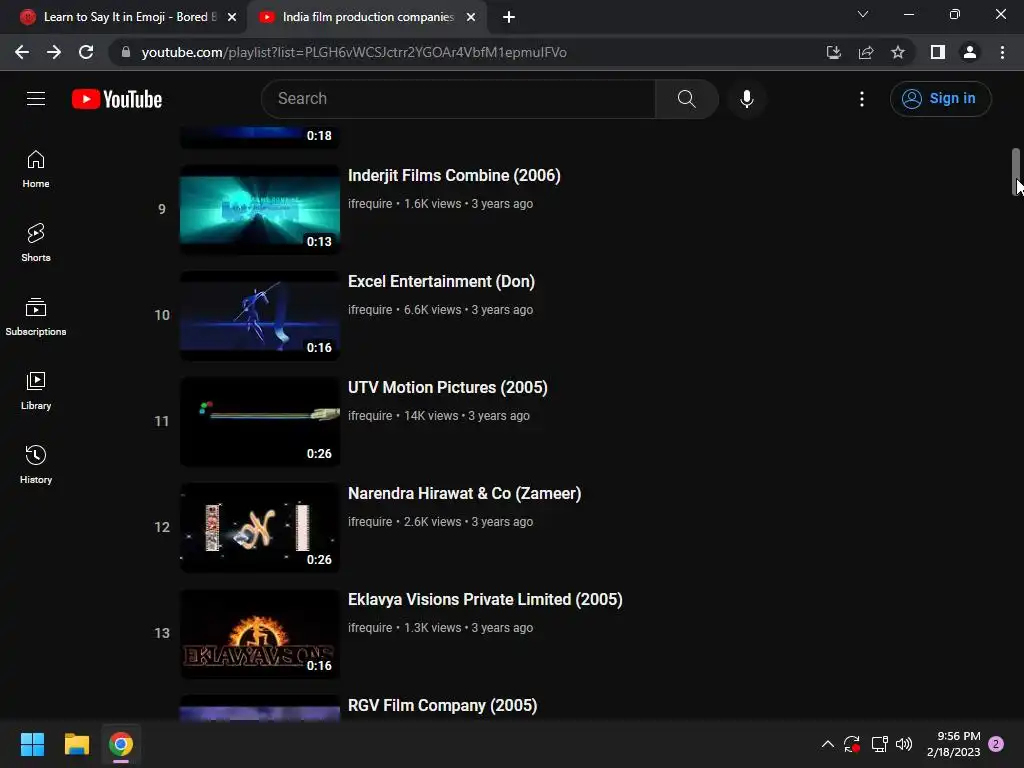Bookmark this page with star icon
Screen dimensions: 1024x768
click(898, 52)
